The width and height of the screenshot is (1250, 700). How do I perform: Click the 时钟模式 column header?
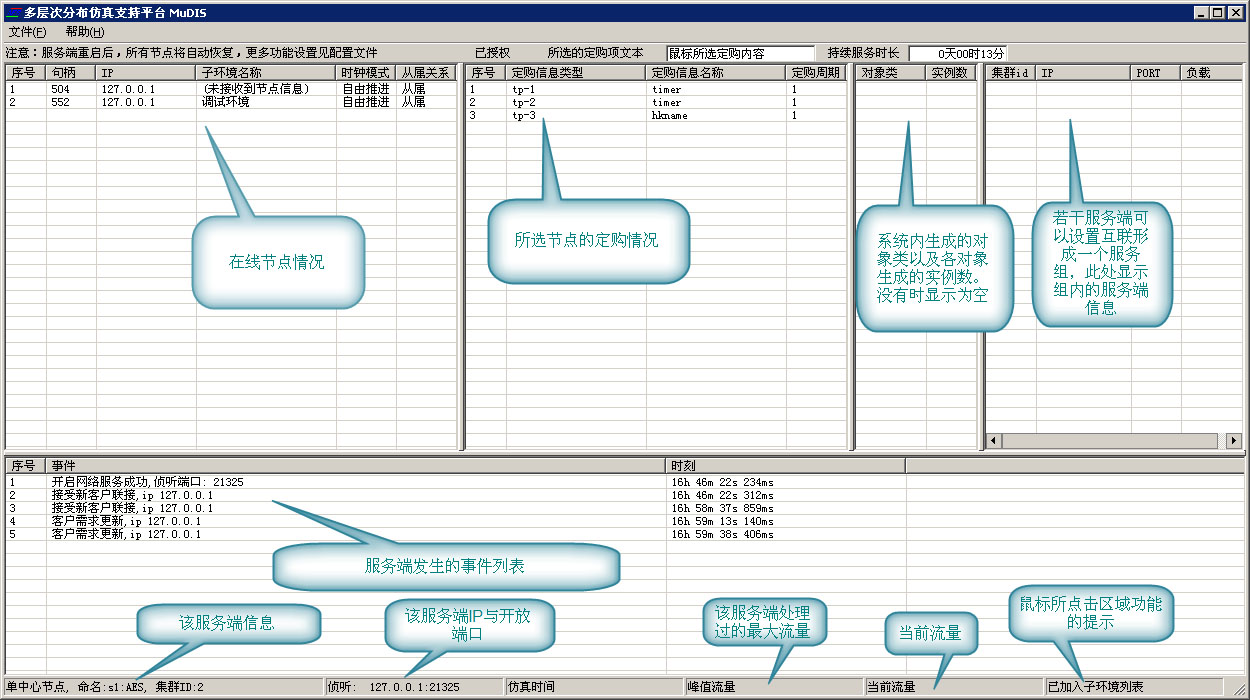click(365, 73)
